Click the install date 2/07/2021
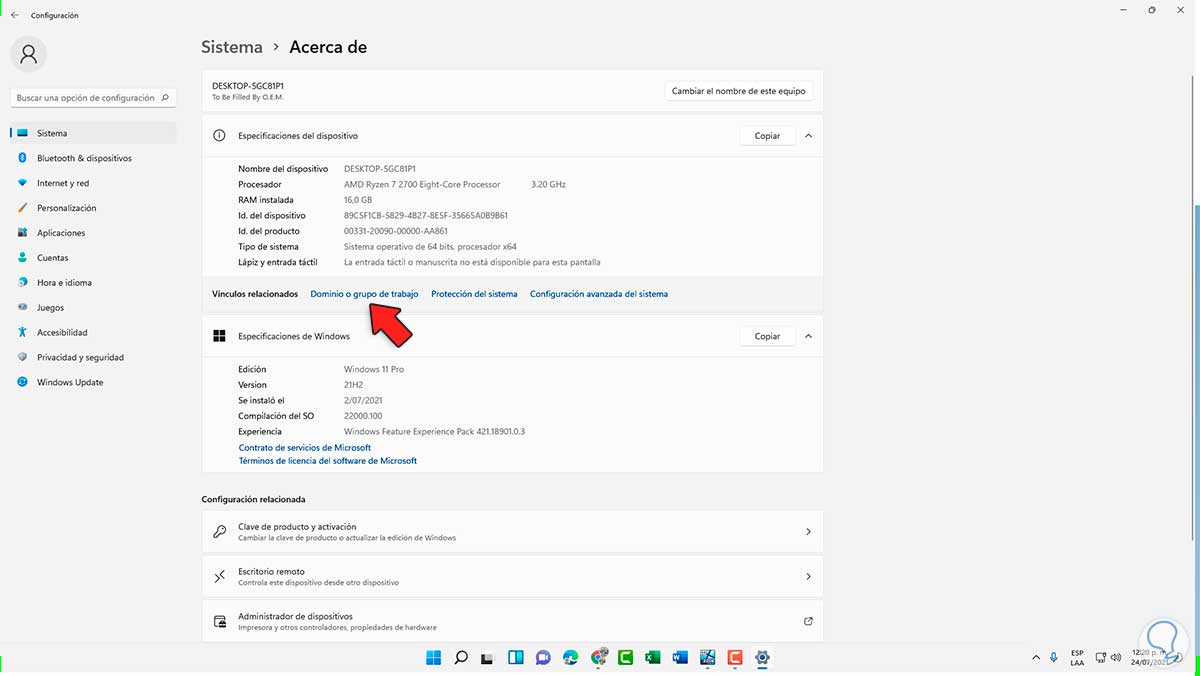This screenshot has height=676, width=1200. tap(363, 400)
